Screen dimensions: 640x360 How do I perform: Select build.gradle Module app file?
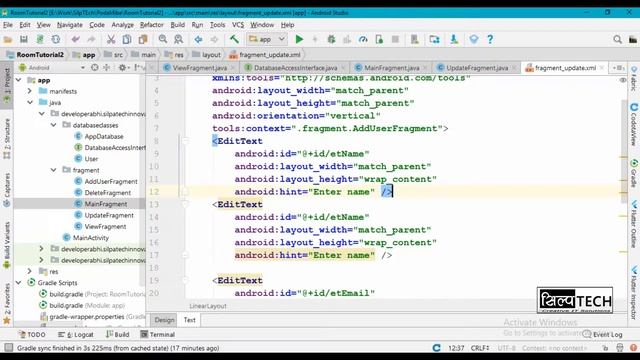pyautogui.click(x=87, y=305)
